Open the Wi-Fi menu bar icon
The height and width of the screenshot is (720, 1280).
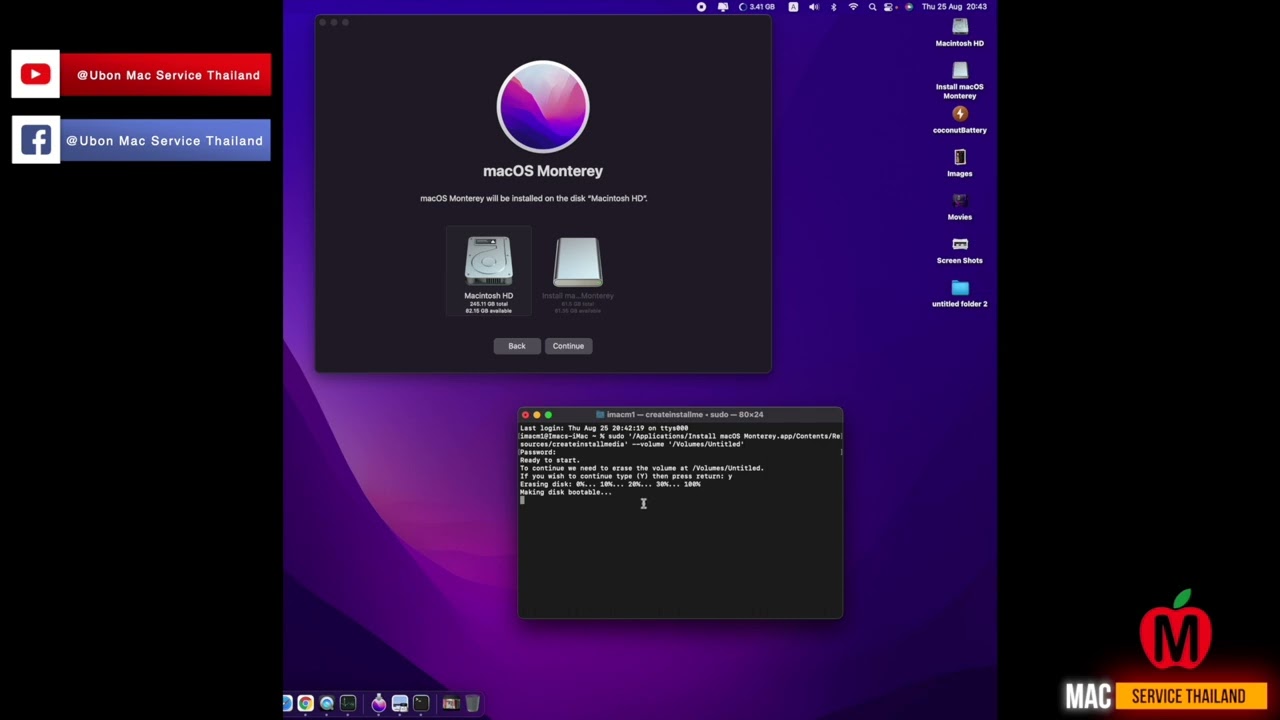coord(853,7)
